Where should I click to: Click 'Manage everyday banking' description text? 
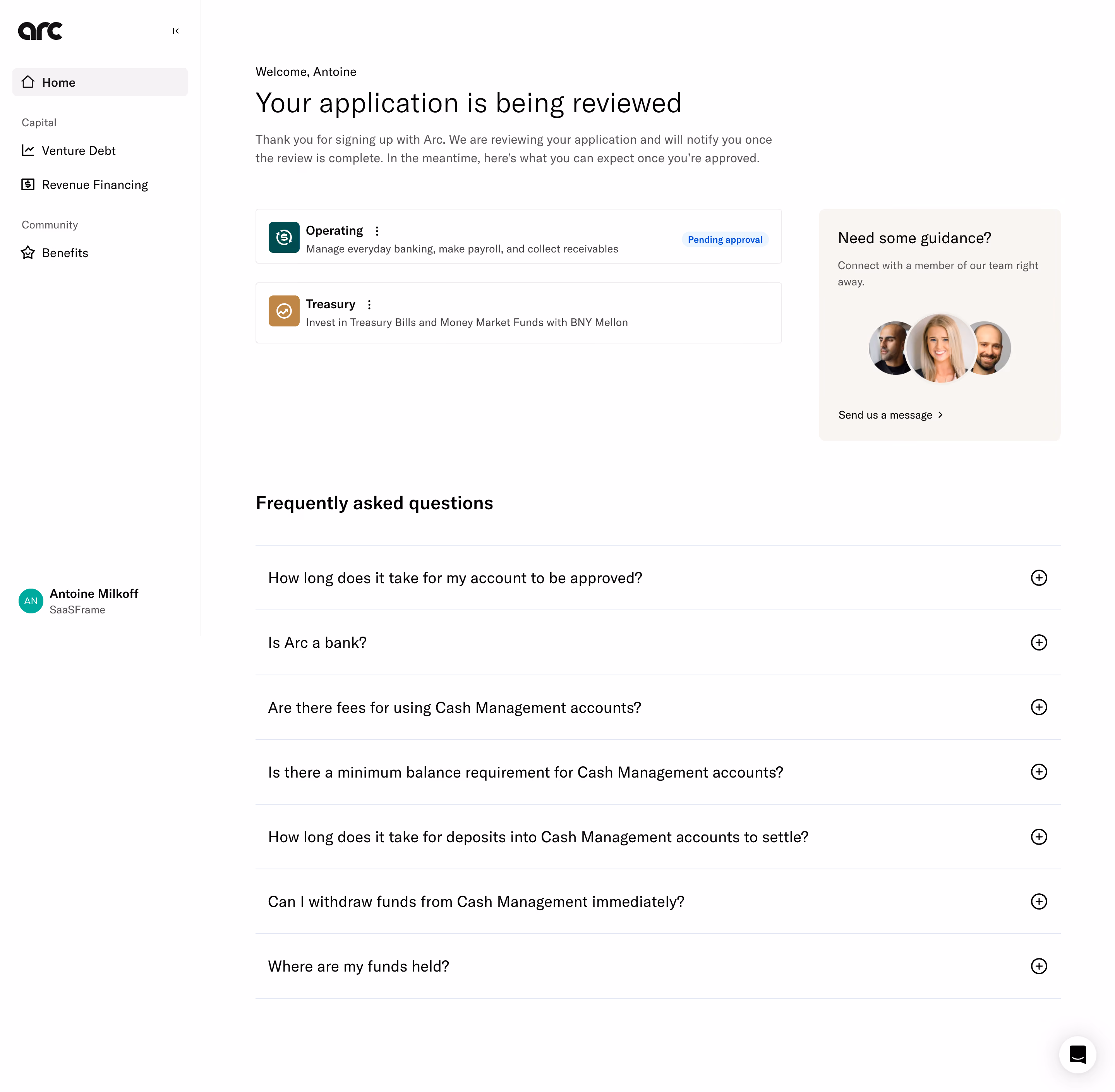click(x=462, y=249)
